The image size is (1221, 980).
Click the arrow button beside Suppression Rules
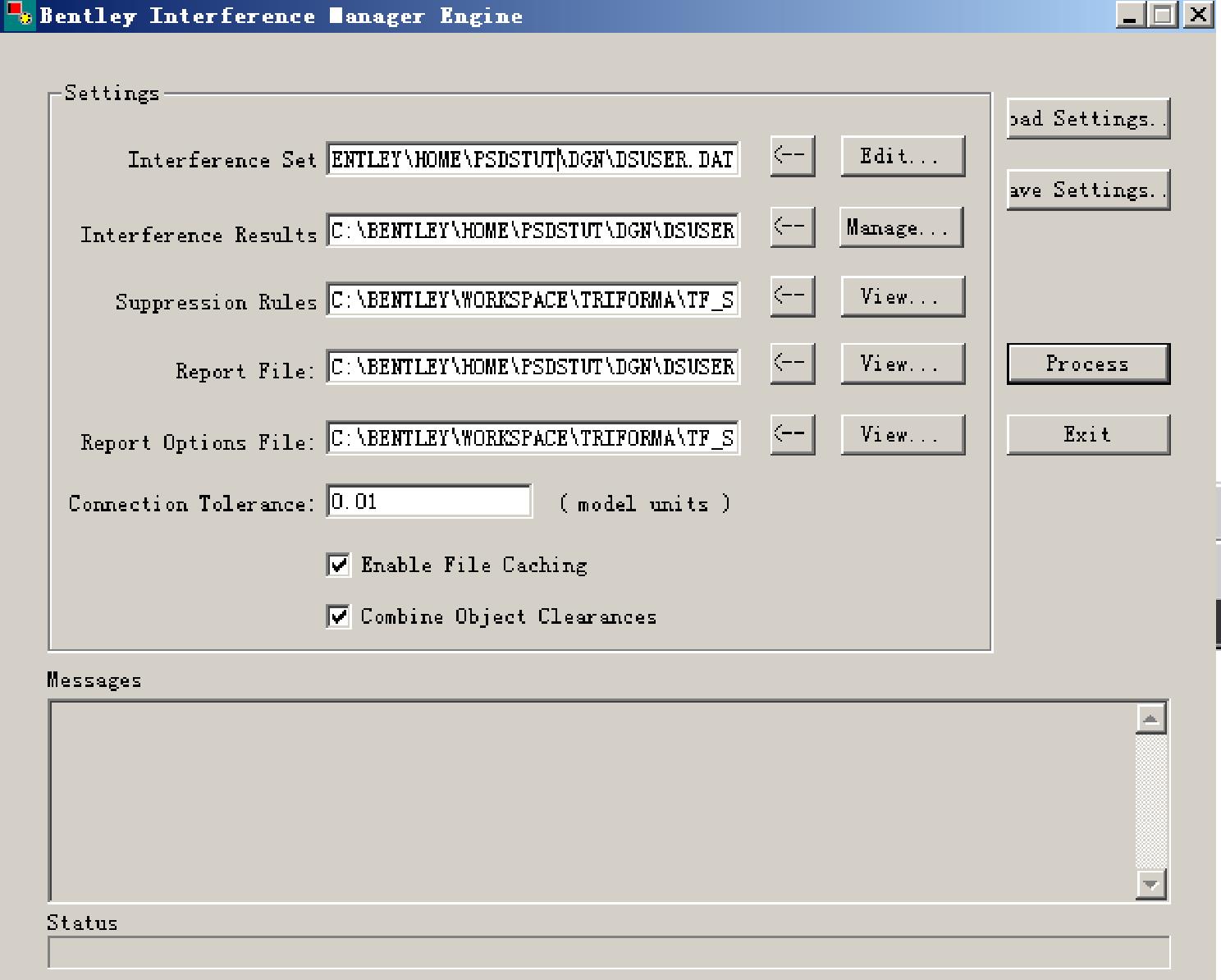(x=793, y=296)
